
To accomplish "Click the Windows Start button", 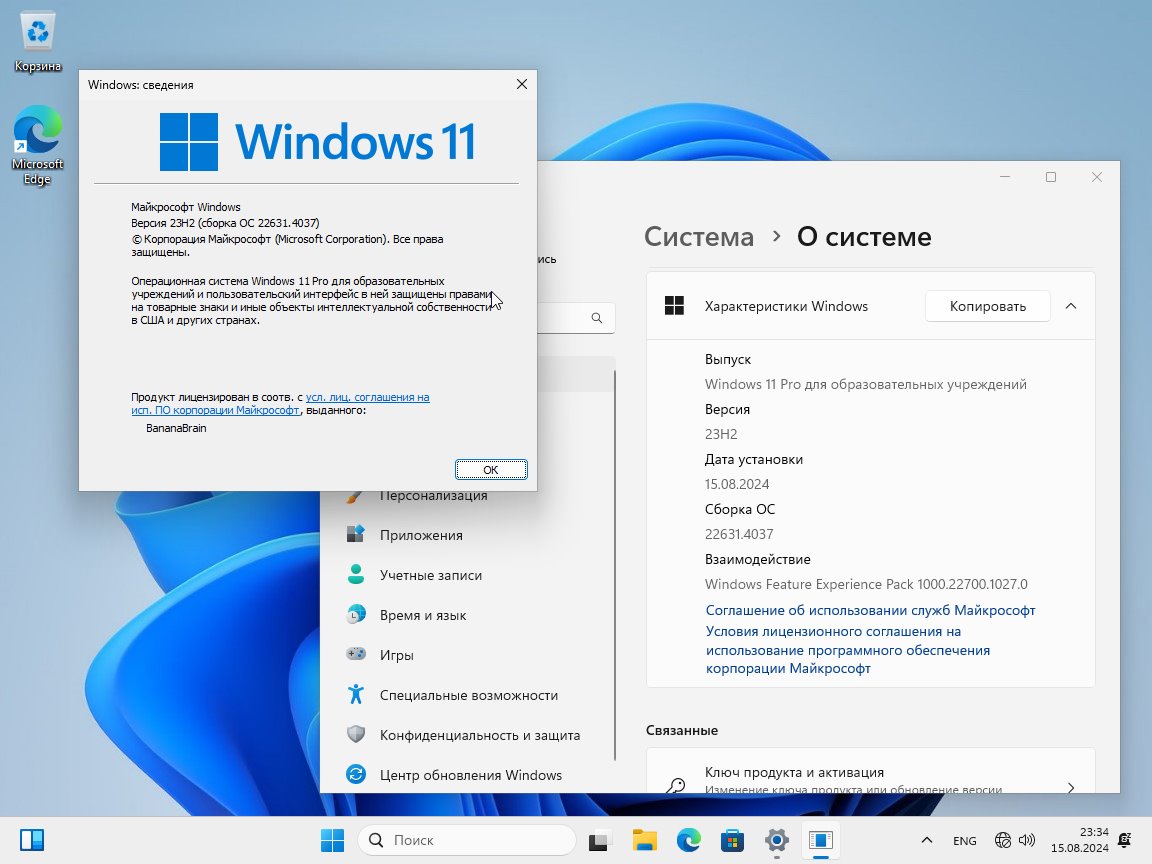I will point(332,840).
